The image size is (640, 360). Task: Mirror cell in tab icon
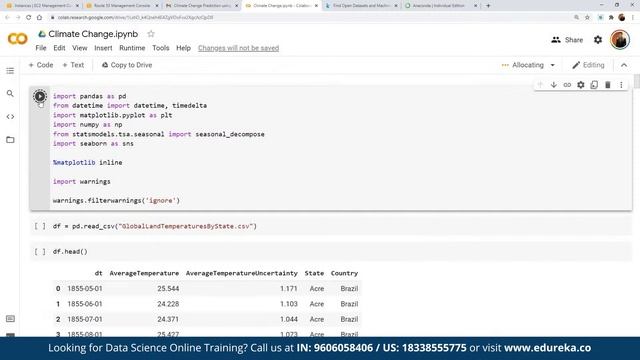(594, 85)
